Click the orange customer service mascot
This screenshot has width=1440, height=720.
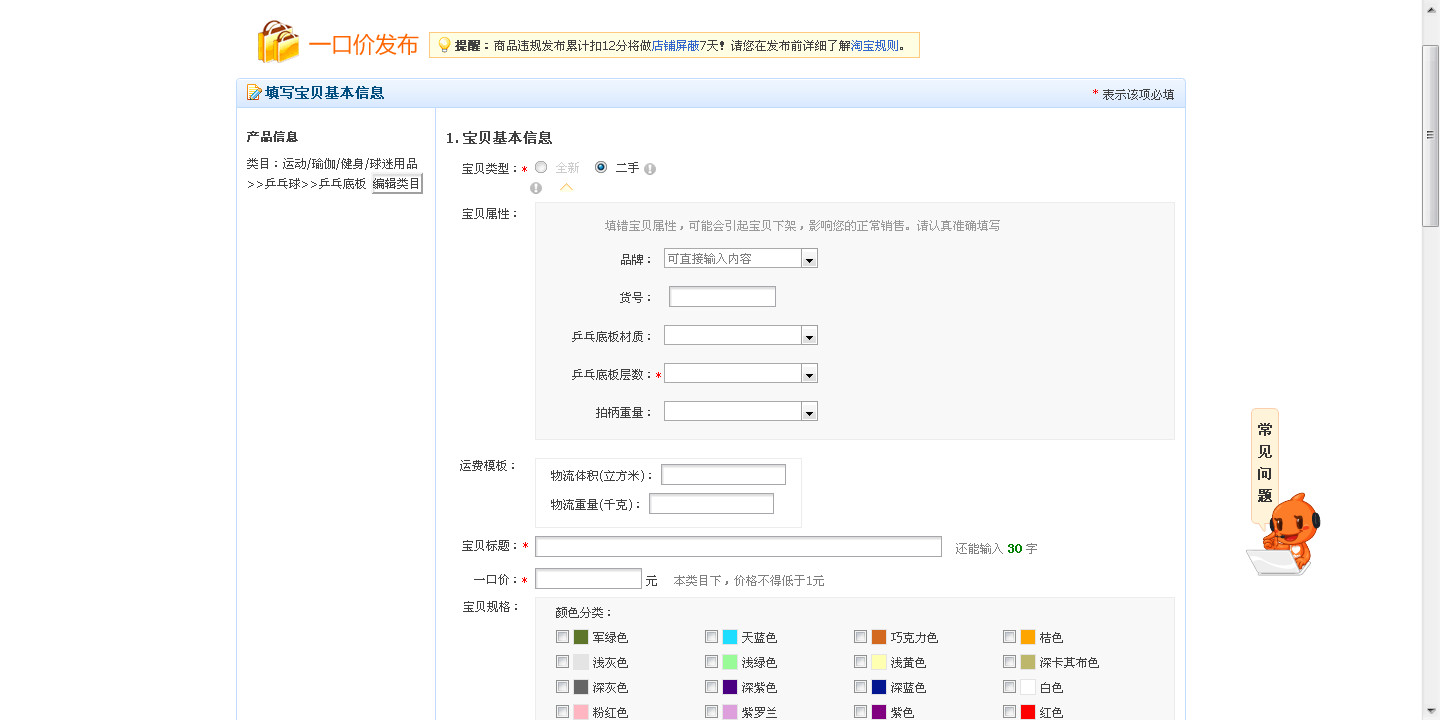pyautogui.click(x=1285, y=535)
